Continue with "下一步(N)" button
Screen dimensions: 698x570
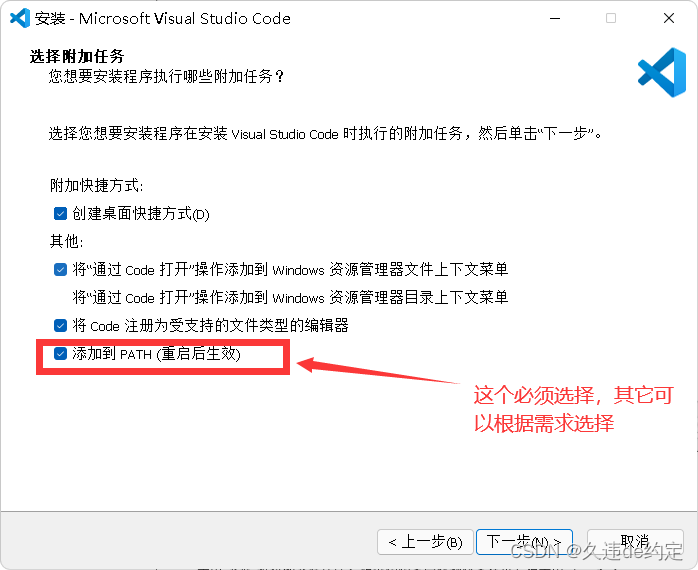point(524,542)
